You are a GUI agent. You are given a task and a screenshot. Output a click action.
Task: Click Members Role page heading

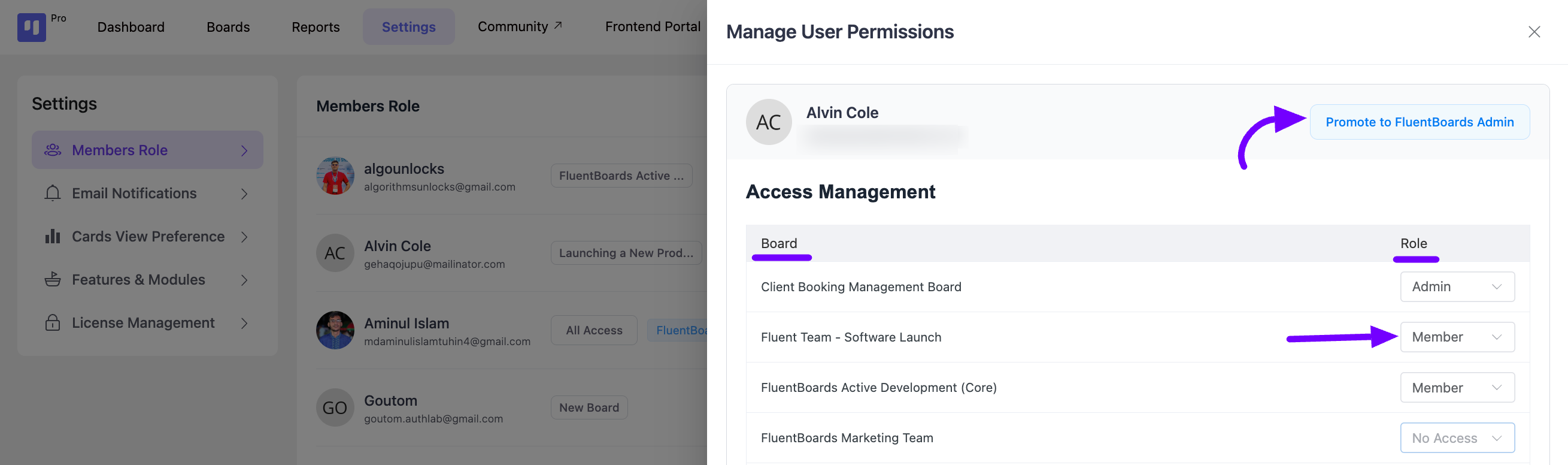pyautogui.click(x=368, y=106)
